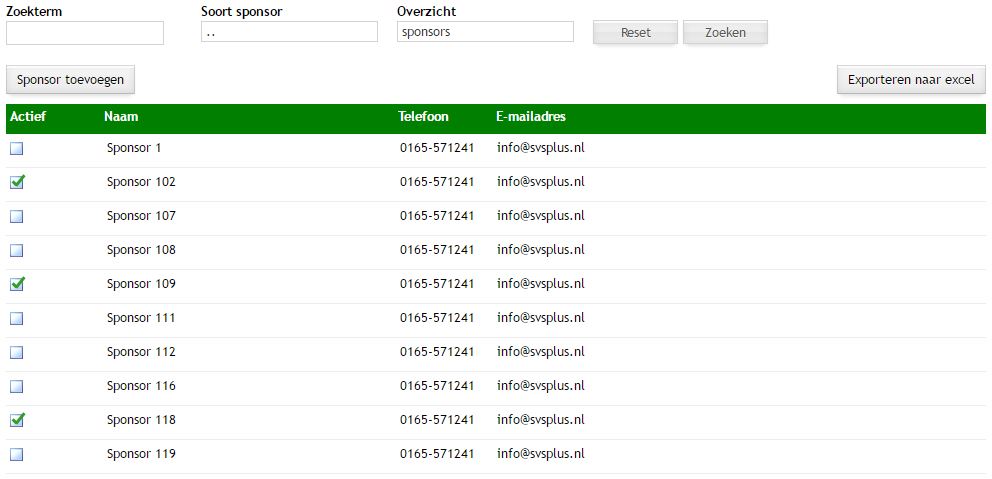992x479 pixels.
Task: Untick the Actief checkmark for Sponsor 118
Action: tap(17, 420)
